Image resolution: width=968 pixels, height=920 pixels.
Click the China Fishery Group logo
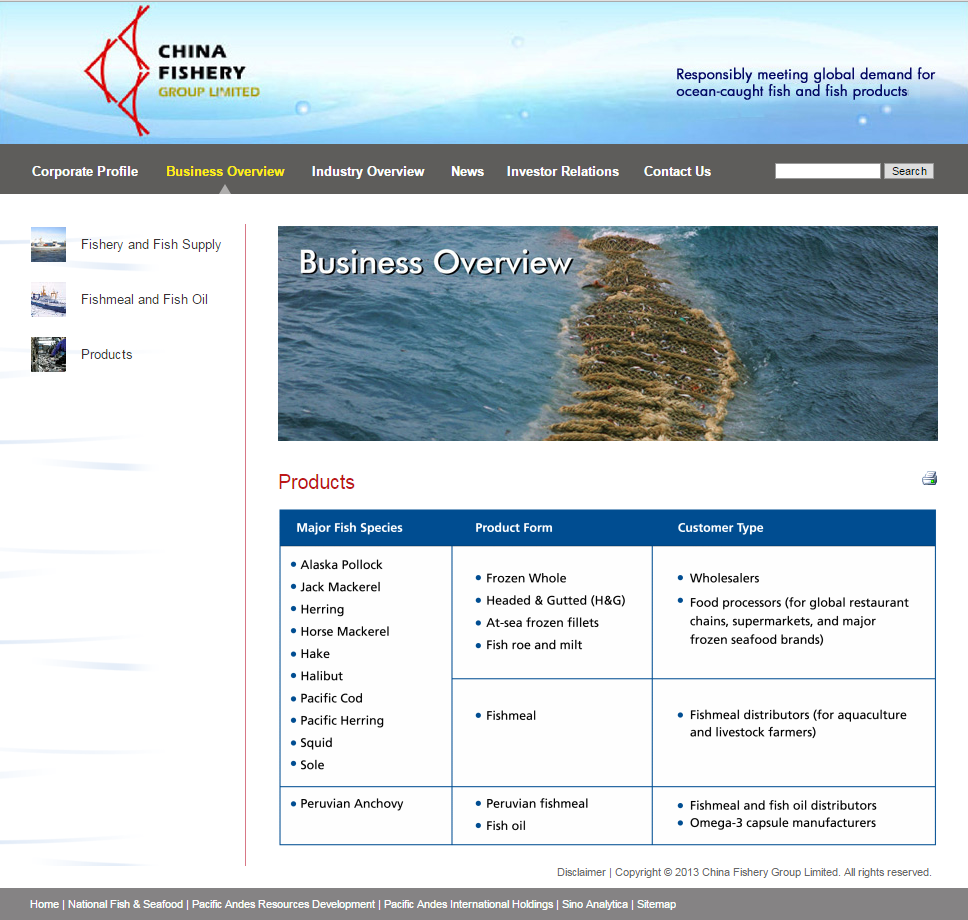[172, 71]
